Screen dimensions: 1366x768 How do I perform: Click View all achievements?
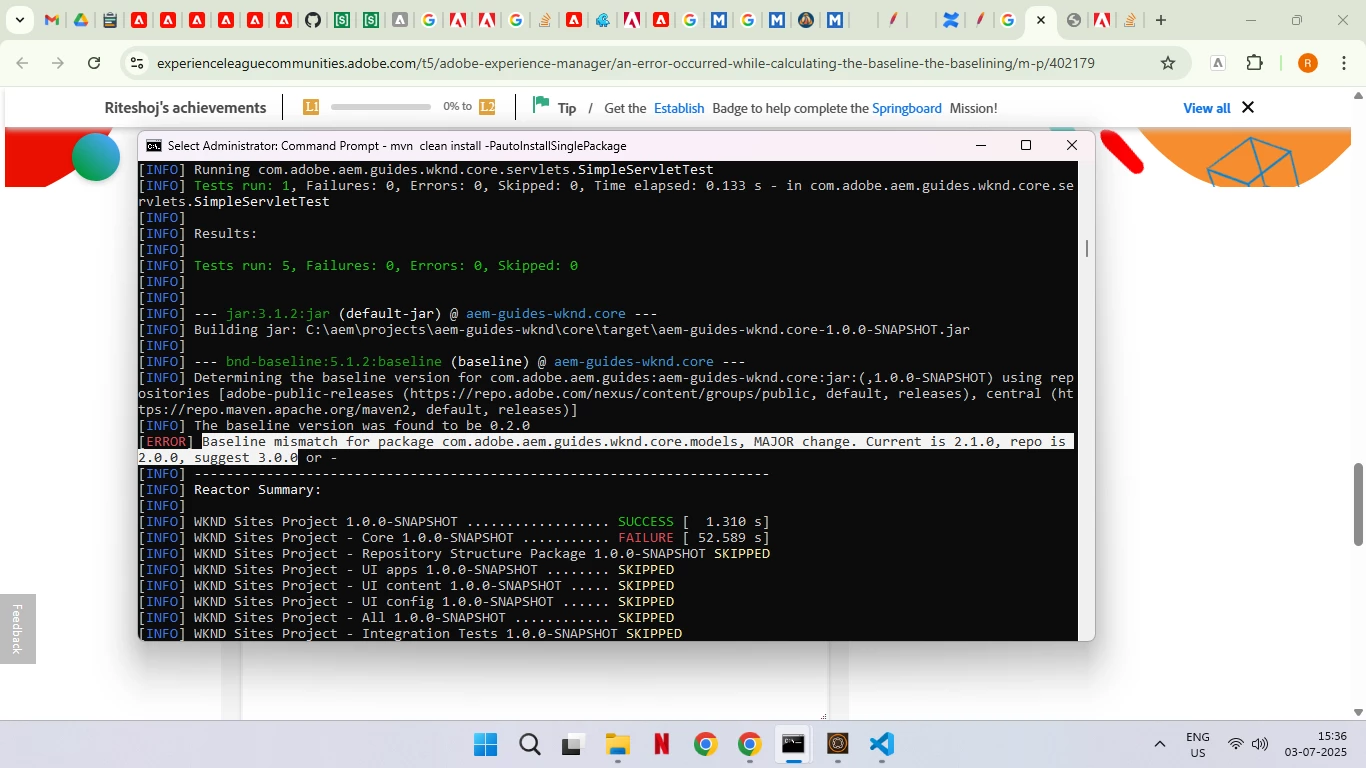1207,108
